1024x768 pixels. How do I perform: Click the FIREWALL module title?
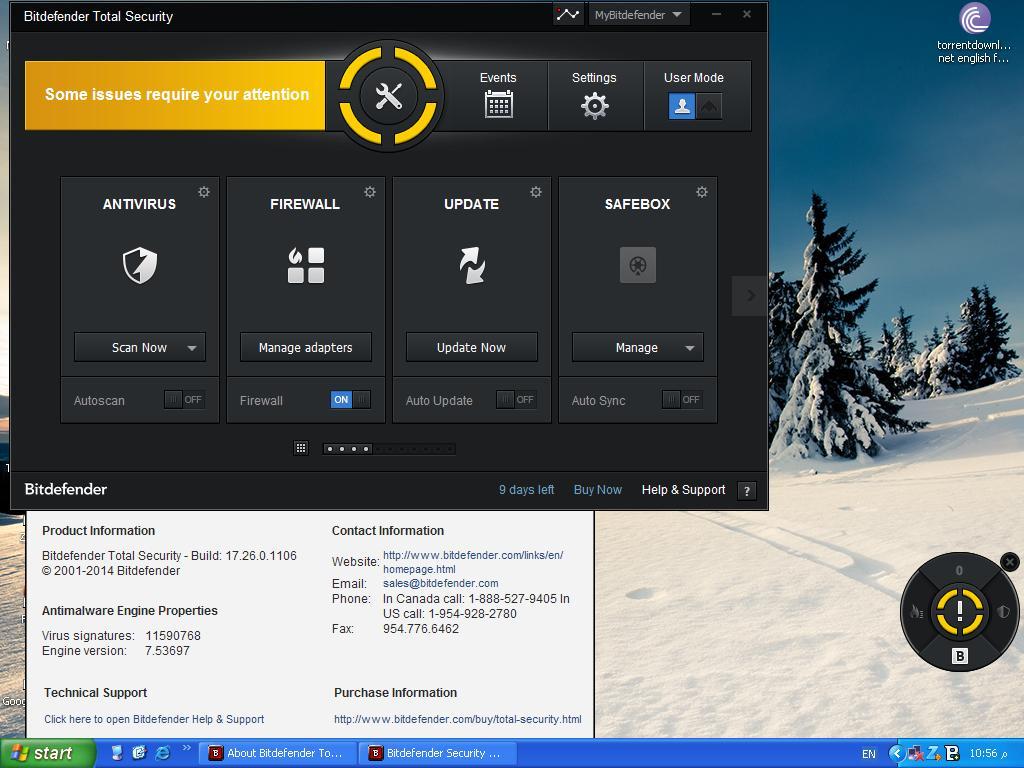click(305, 204)
